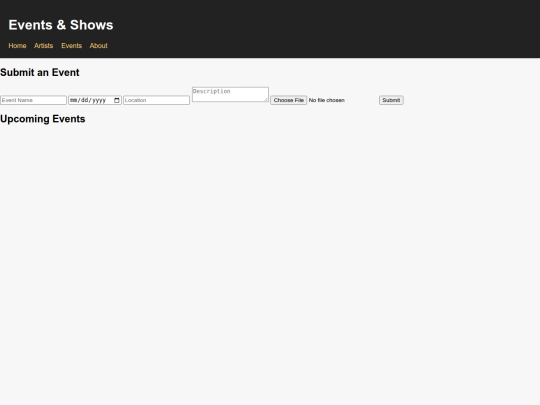Viewport: 540px width, 405px height.
Task: Click the Submit an Event heading
Action: coord(40,72)
